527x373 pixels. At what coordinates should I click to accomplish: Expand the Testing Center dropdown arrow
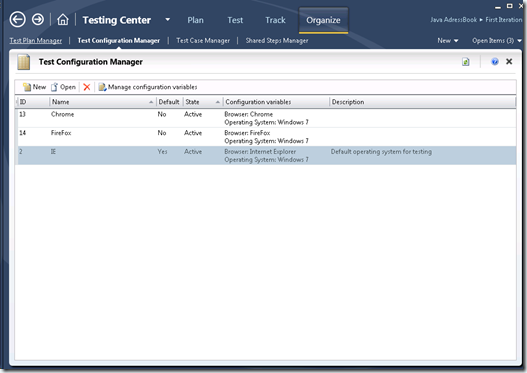(x=167, y=19)
